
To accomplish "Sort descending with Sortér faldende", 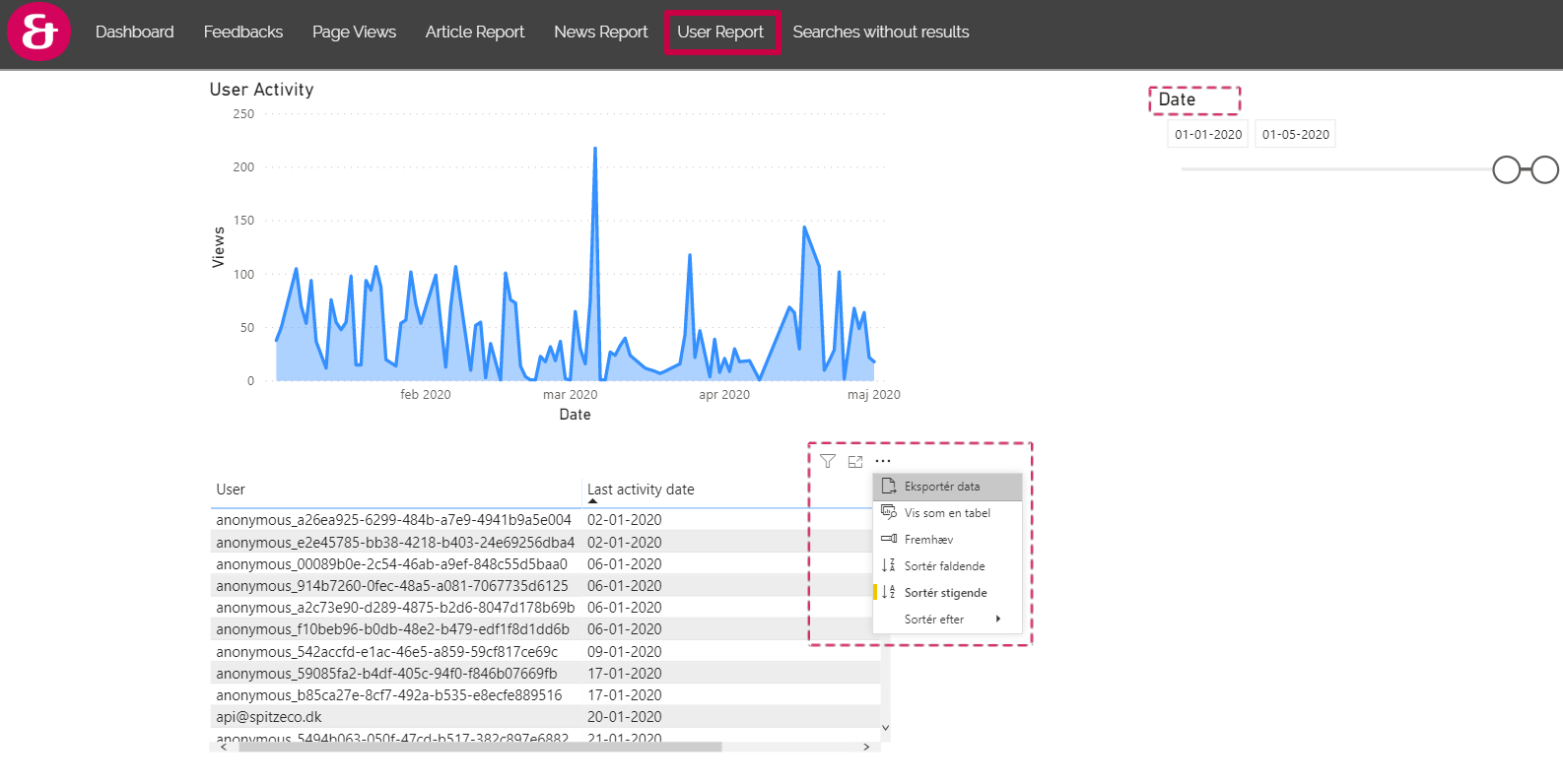I will [x=944, y=566].
